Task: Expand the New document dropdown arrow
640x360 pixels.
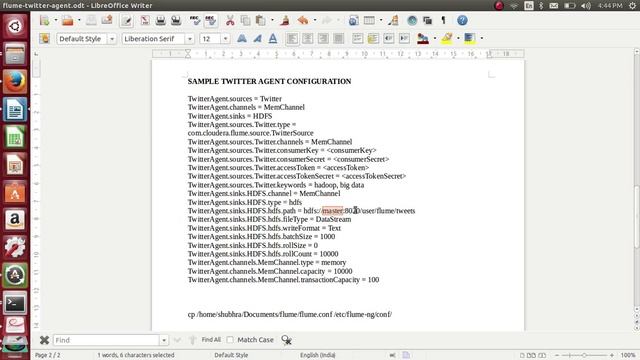Action: [56, 20]
